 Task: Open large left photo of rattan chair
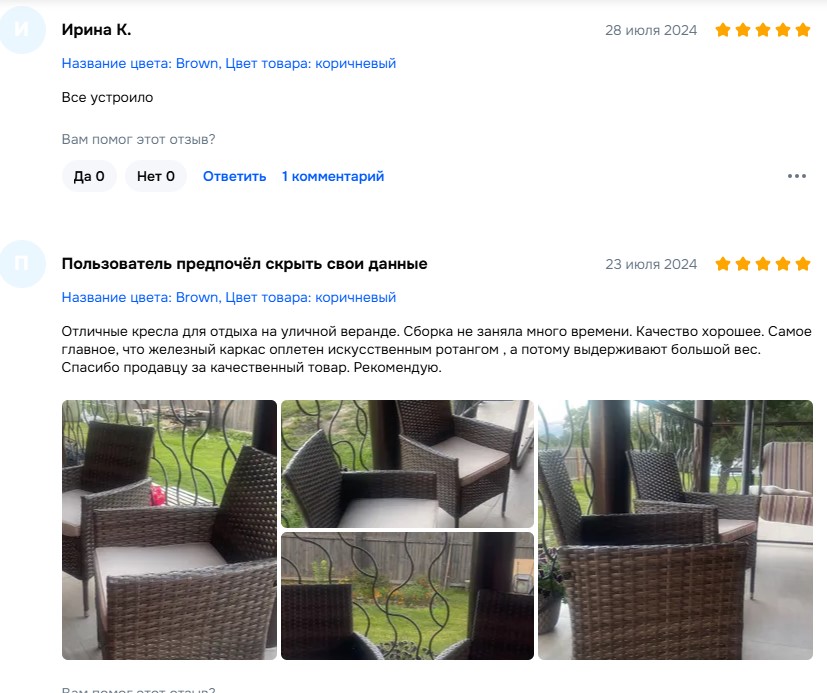click(169, 530)
